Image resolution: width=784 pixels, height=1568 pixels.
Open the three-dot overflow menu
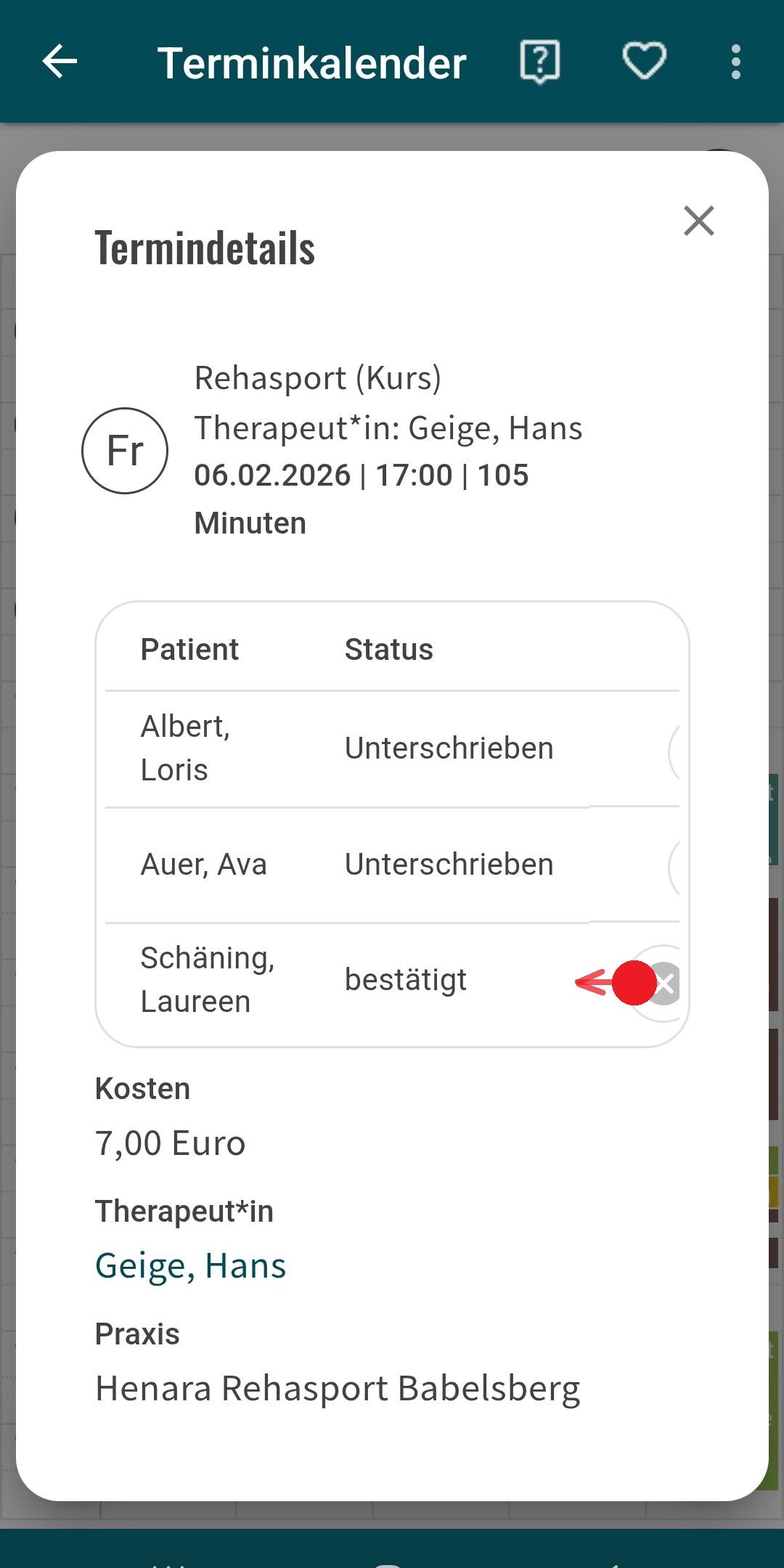(x=736, y=61)
